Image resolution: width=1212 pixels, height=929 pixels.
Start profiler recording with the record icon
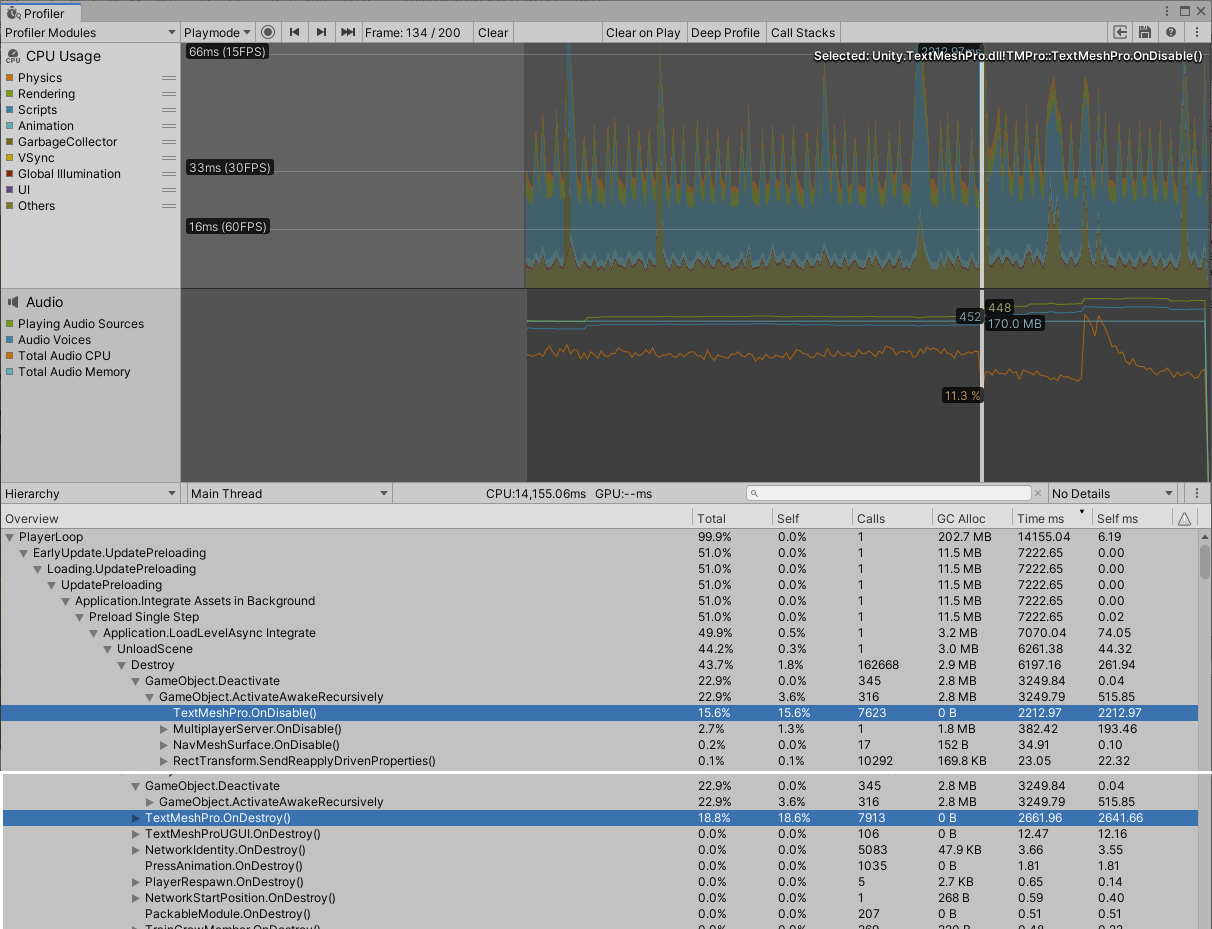click(x=268, y=32)
